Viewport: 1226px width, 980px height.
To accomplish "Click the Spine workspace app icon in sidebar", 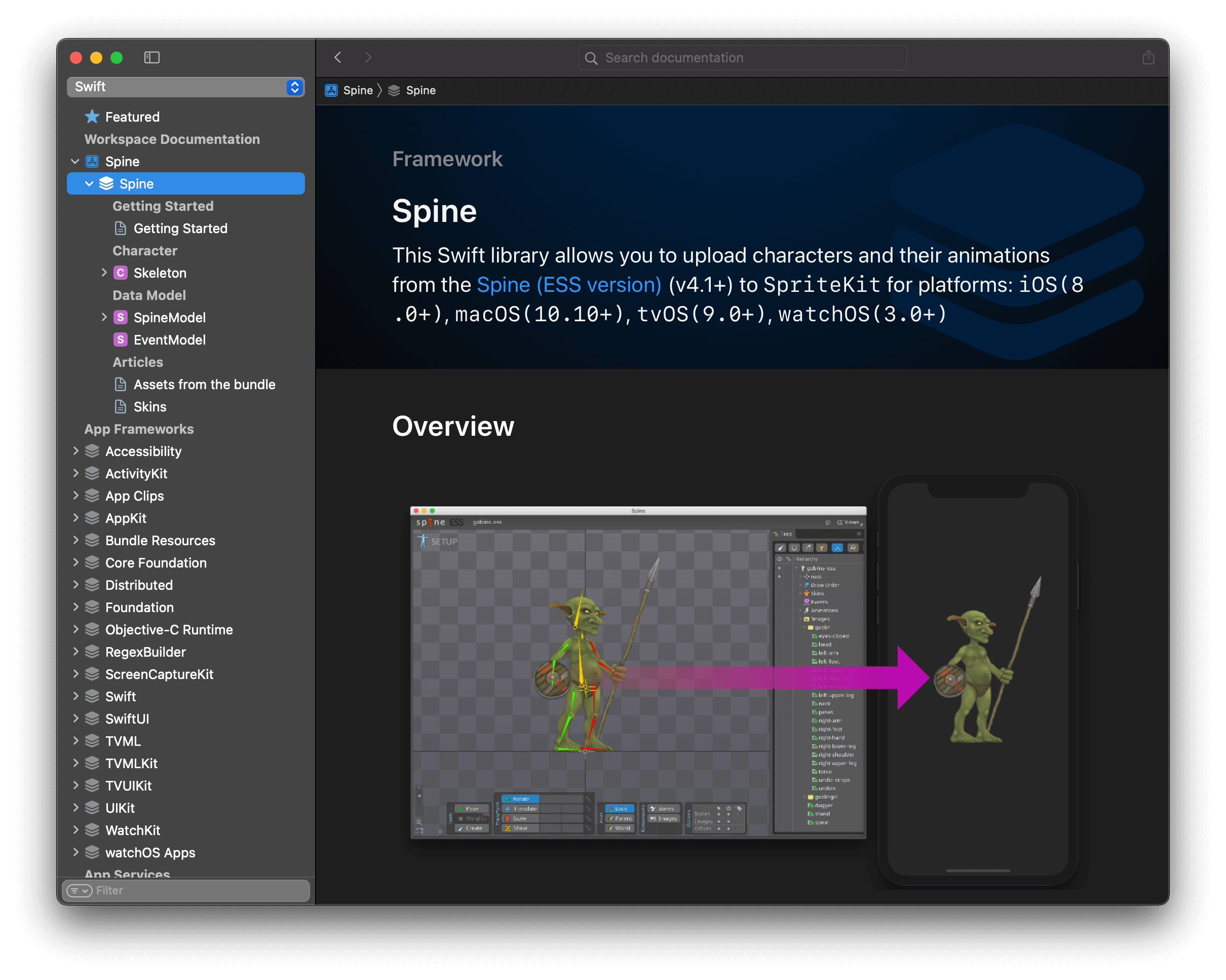I will (x=92, y=162).
